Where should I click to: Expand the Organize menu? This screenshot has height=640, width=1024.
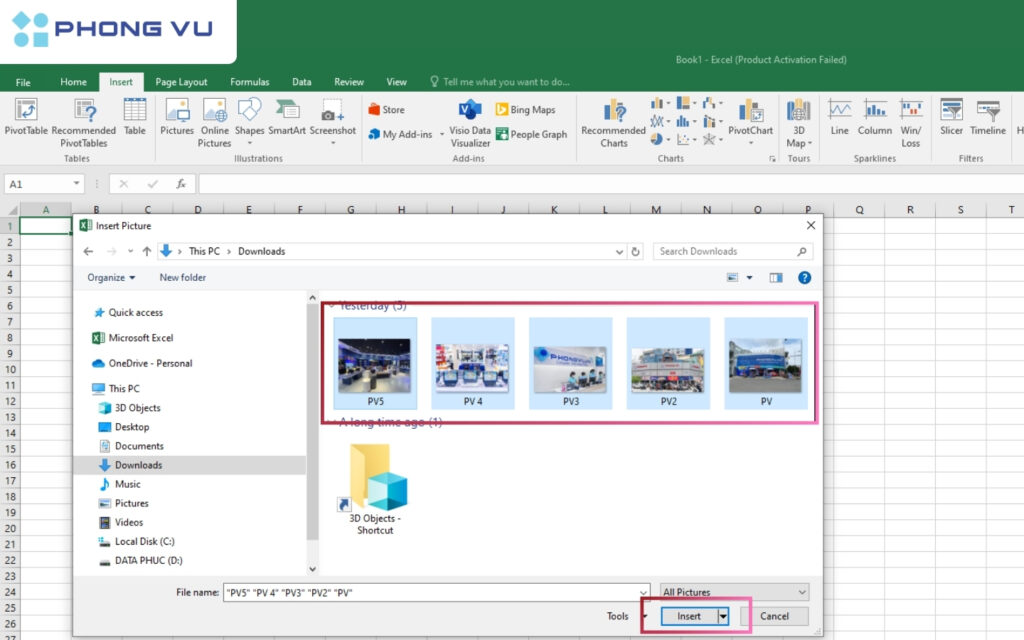coord(111,278)
